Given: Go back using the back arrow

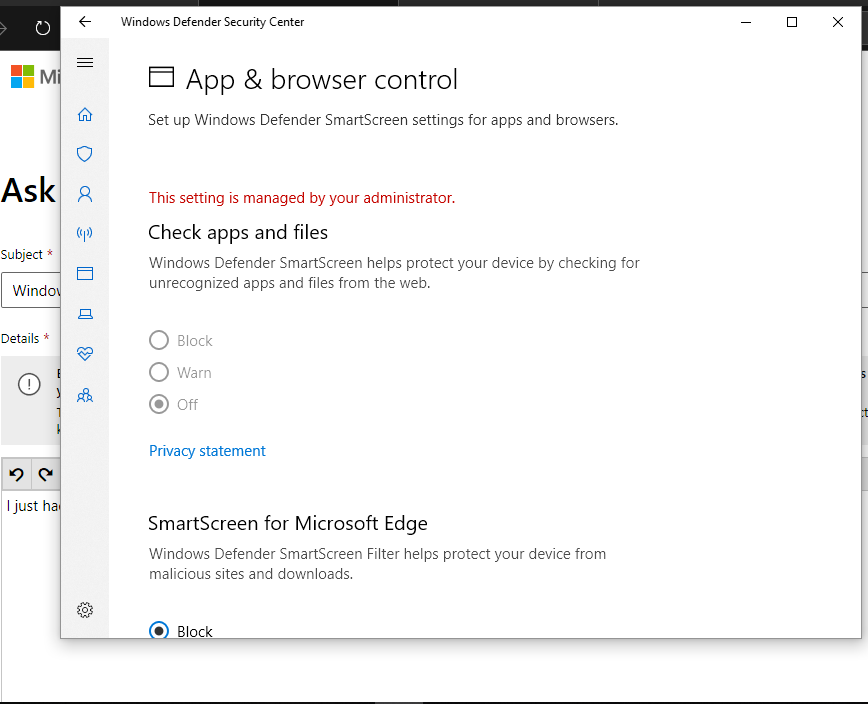Looking at the screenshot, I should [85, 22].
